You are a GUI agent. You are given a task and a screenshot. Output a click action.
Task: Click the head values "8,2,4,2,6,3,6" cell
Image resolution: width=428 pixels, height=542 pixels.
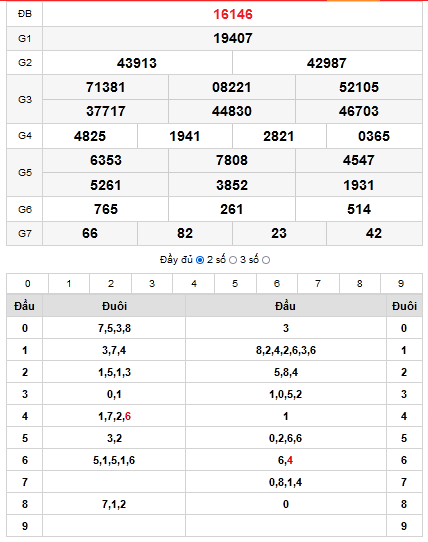286,350
